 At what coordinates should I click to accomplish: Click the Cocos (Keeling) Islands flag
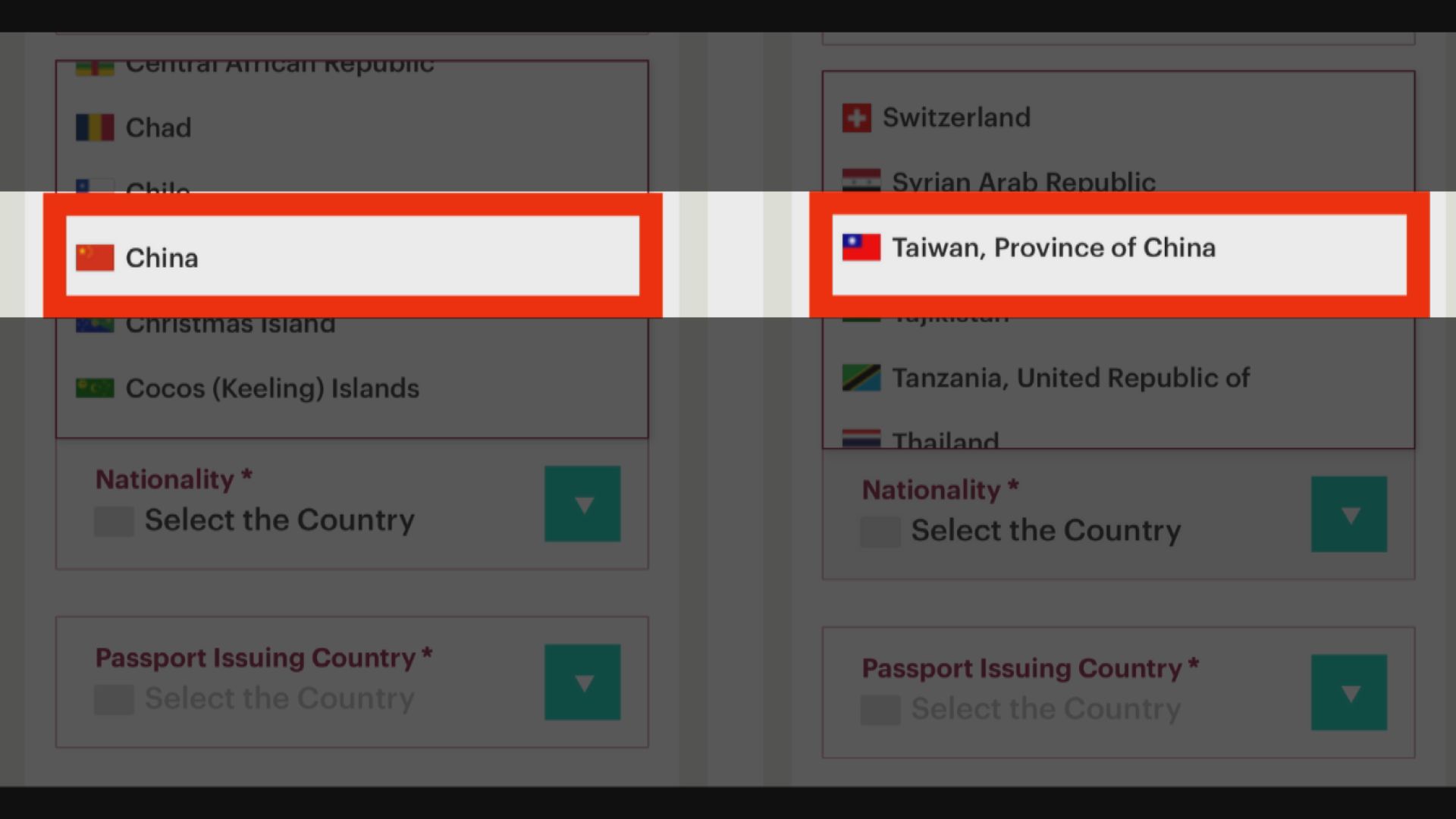point(95,388)
